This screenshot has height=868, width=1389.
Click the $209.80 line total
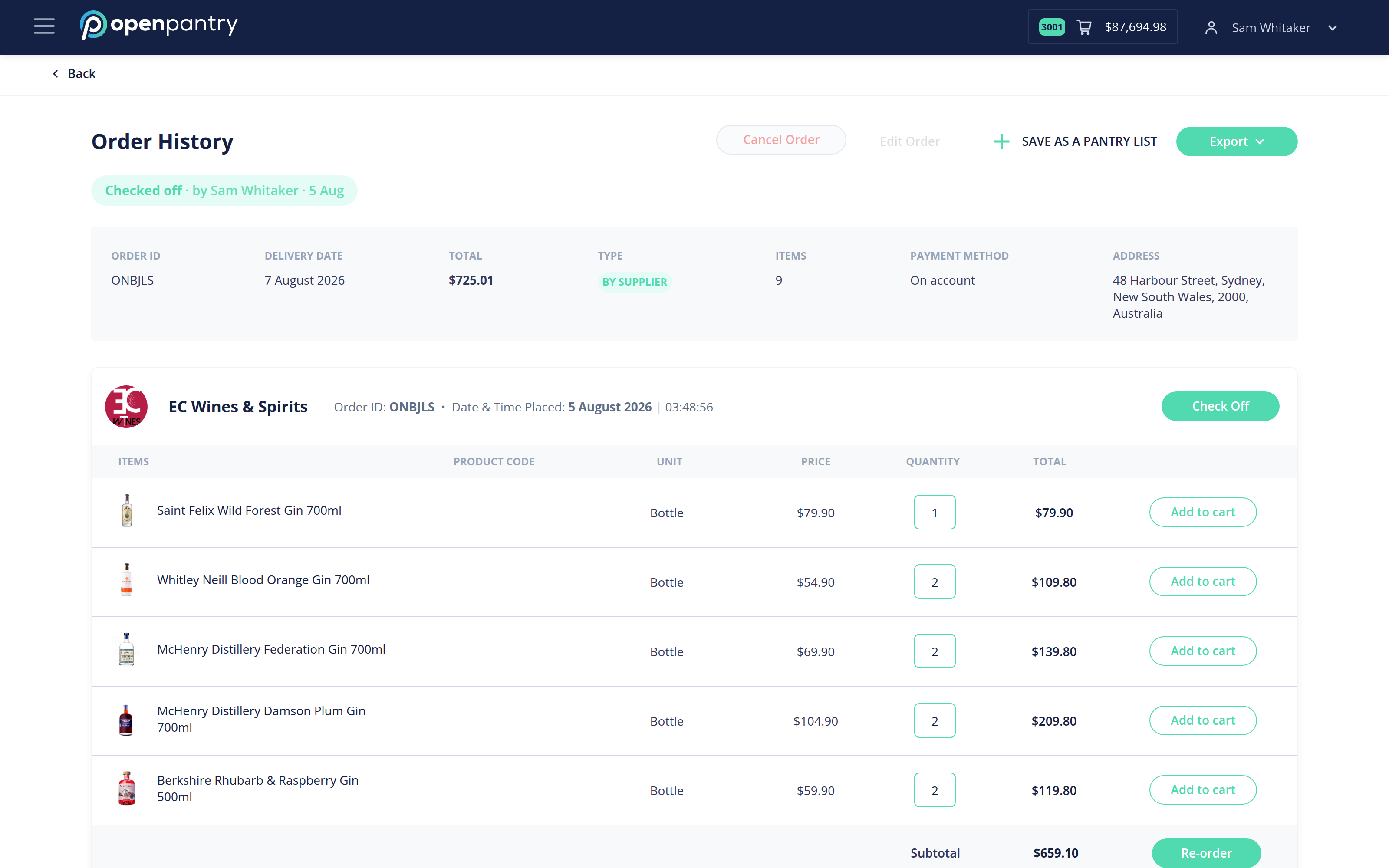click(1054, 721)
